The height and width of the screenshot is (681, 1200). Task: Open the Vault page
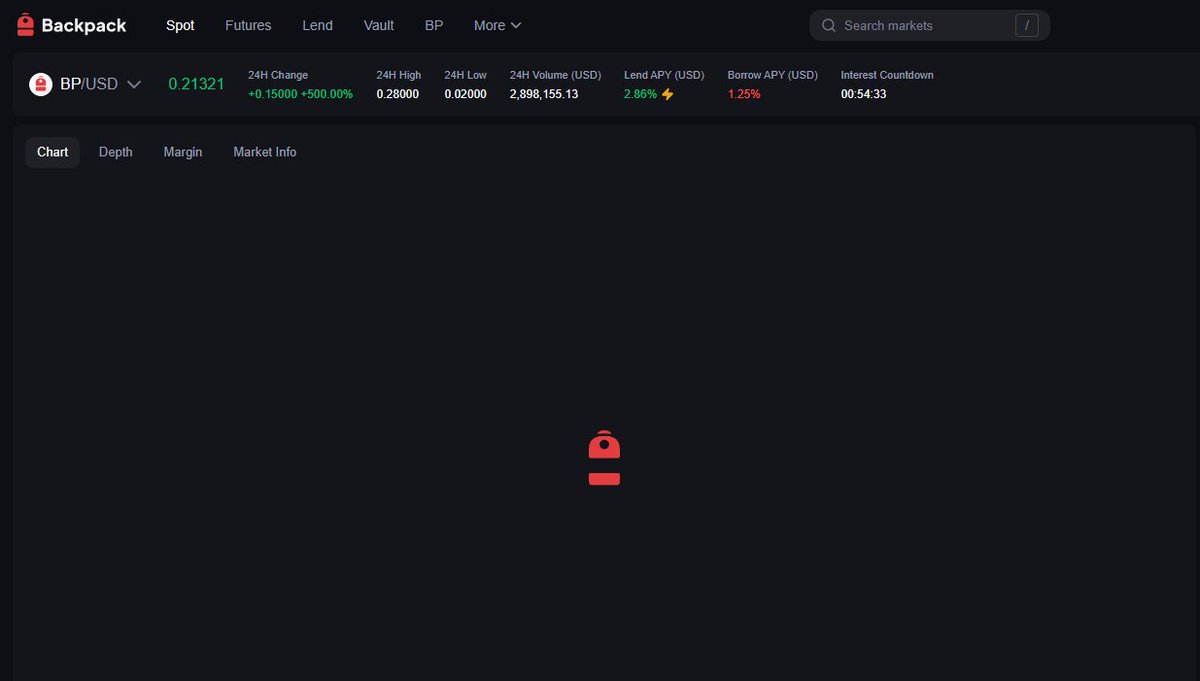point(379,25)
